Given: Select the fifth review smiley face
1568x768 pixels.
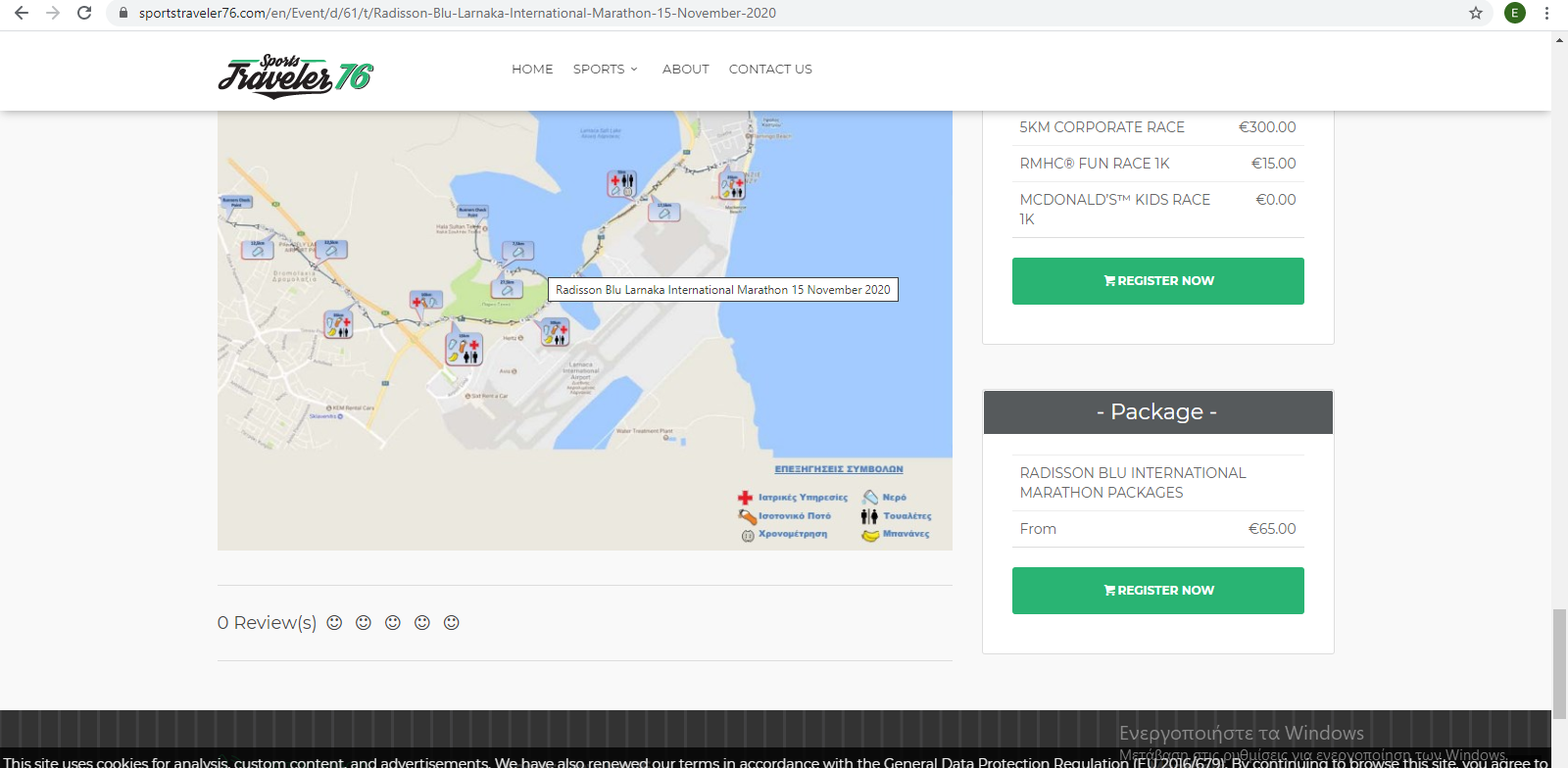Looking at the screenshot, I should (452, 622).
